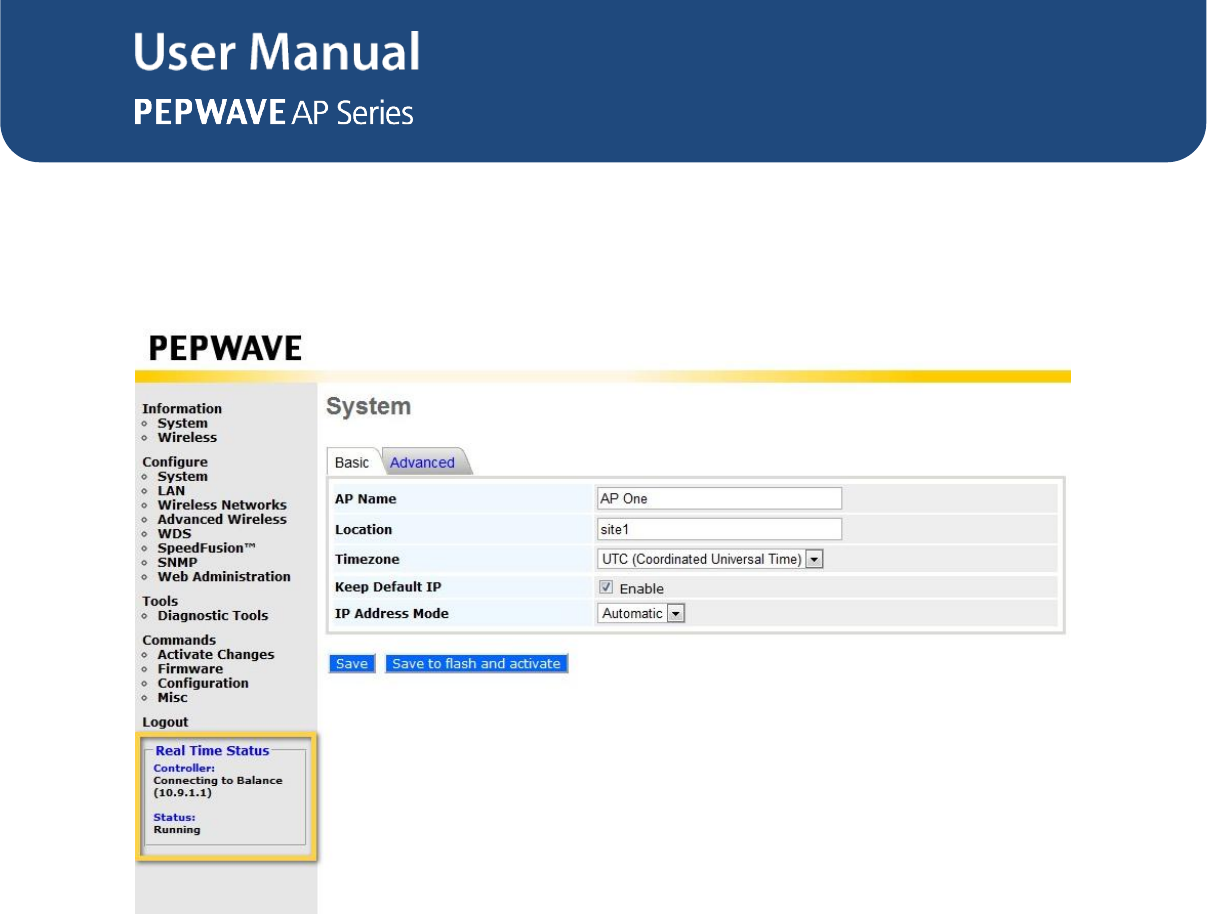Open the Misc commands page

pyautogui.click(x=172, y=697)
